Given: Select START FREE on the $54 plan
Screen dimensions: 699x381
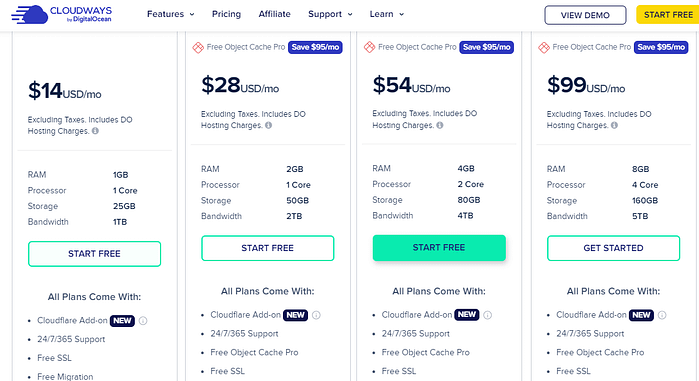Looking at the screenshot, I should coord(439,248).
